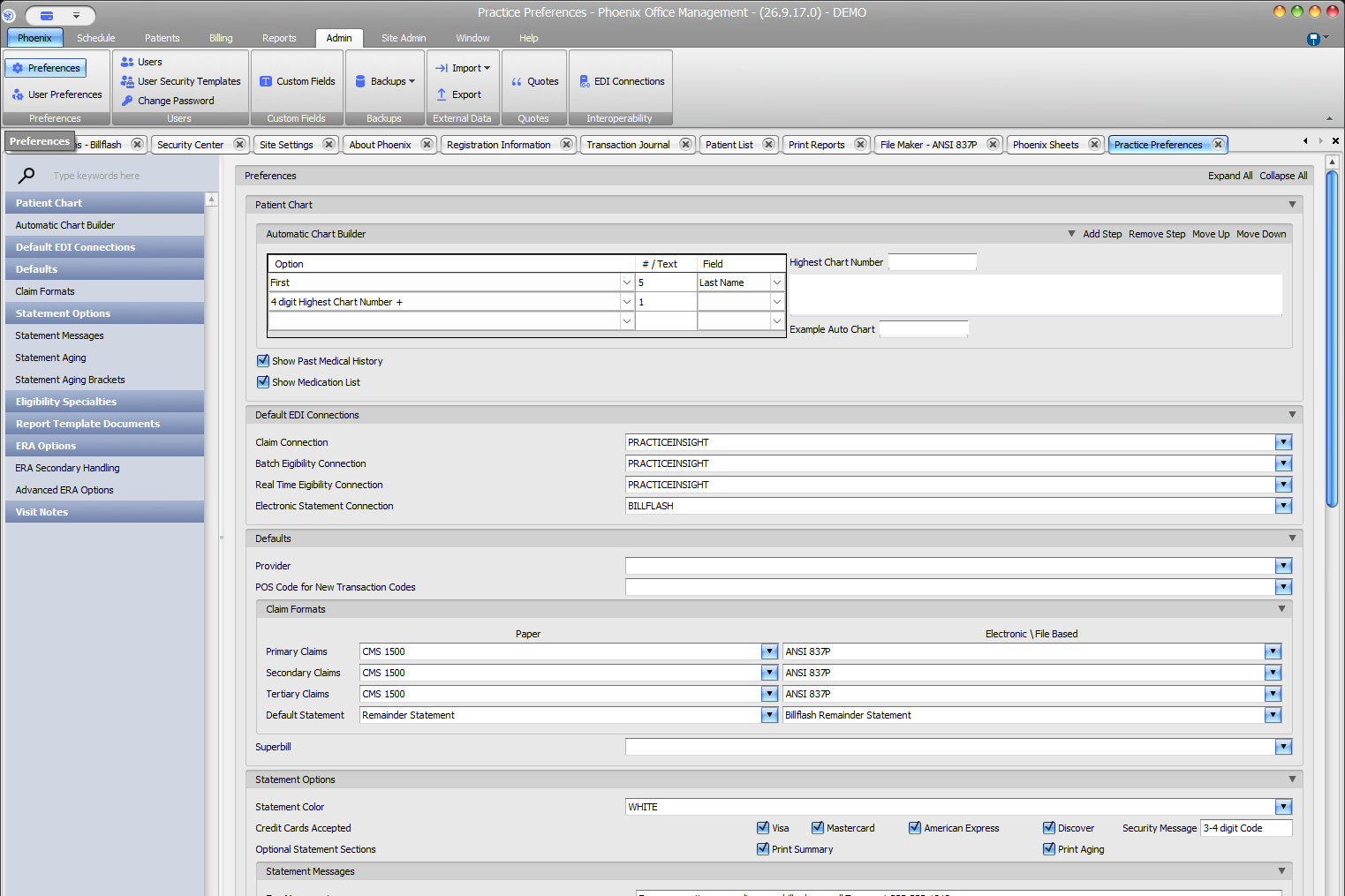1345x896 pixels.
Task: Toggle Show Past Medical History checkbox
Action: click(262, 360)
